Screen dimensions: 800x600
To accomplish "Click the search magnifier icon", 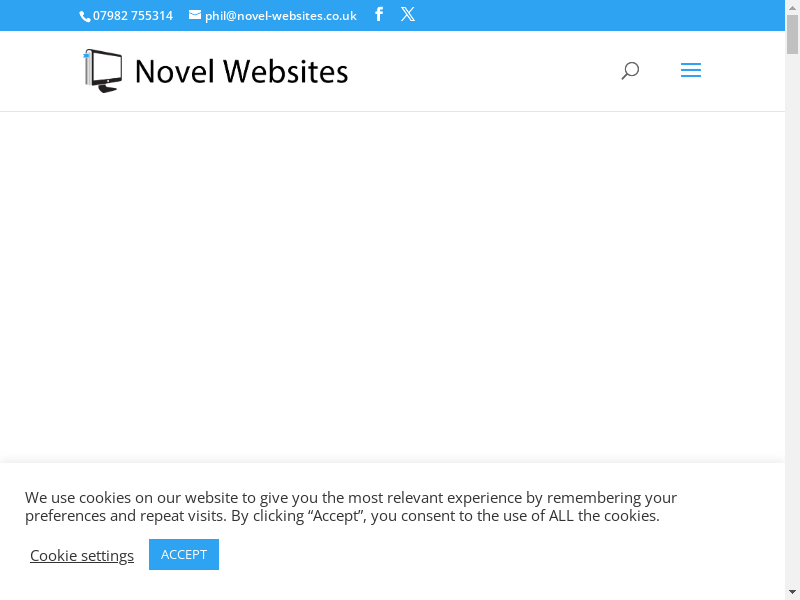I will [x=630, y=71].
